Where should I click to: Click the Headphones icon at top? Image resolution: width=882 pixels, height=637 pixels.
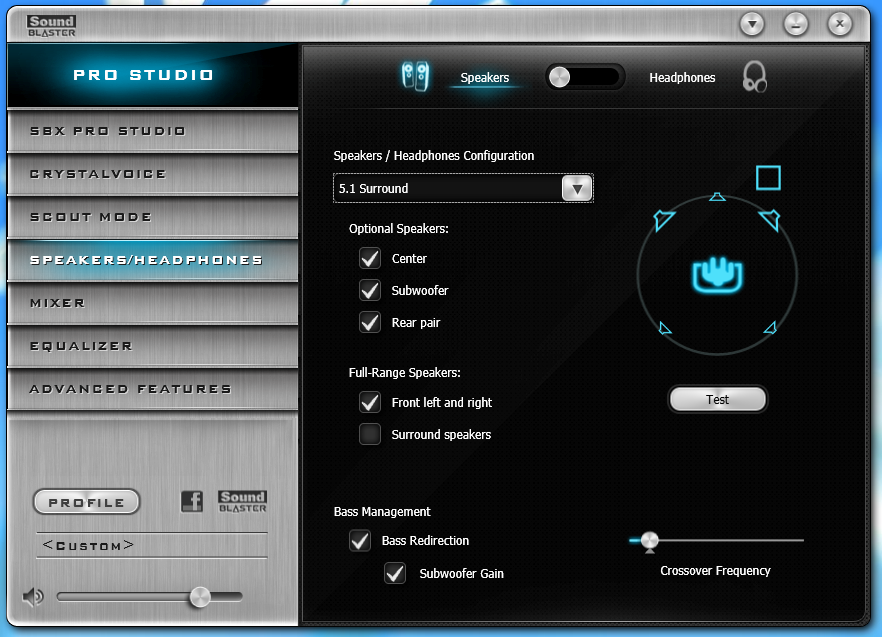point(754,77)
